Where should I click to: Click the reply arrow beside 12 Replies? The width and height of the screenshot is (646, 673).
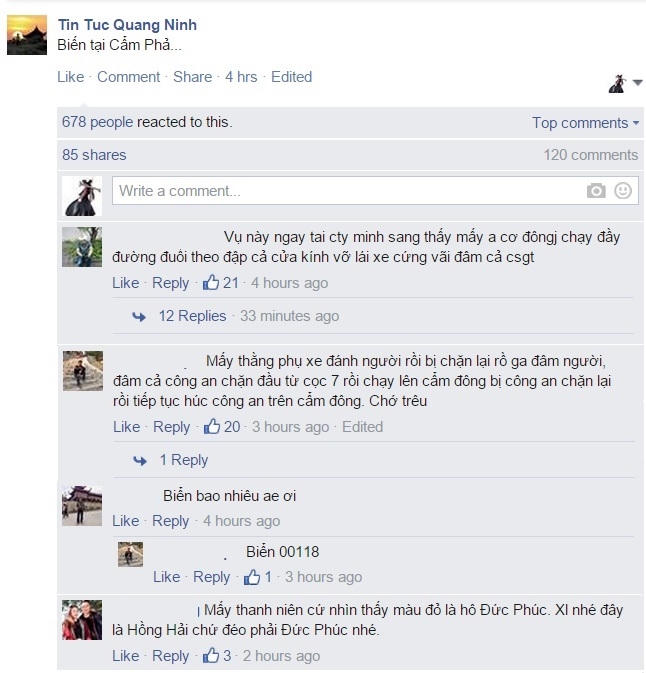point(139,317)
